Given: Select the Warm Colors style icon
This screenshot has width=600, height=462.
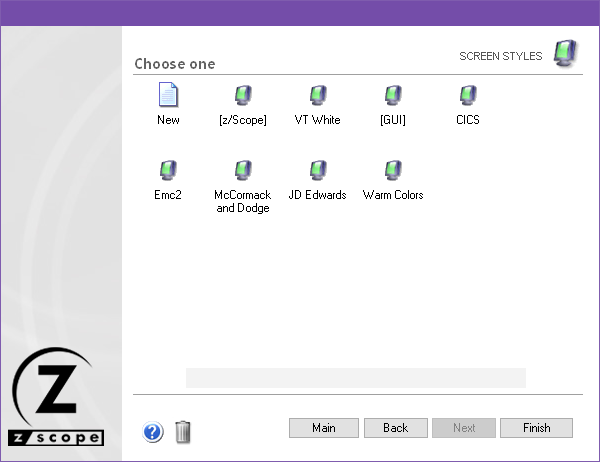Looking at the screenshot, I should (393, 170).
